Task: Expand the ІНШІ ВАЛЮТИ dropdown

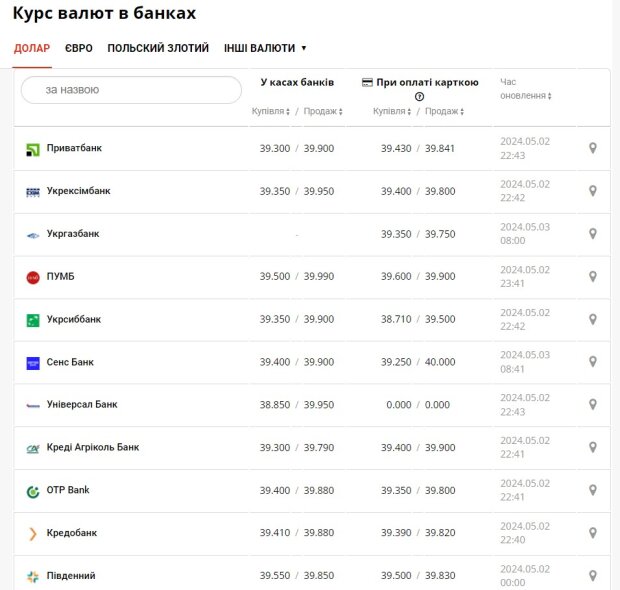Action: pyautogui.click(x=265, y=48)
